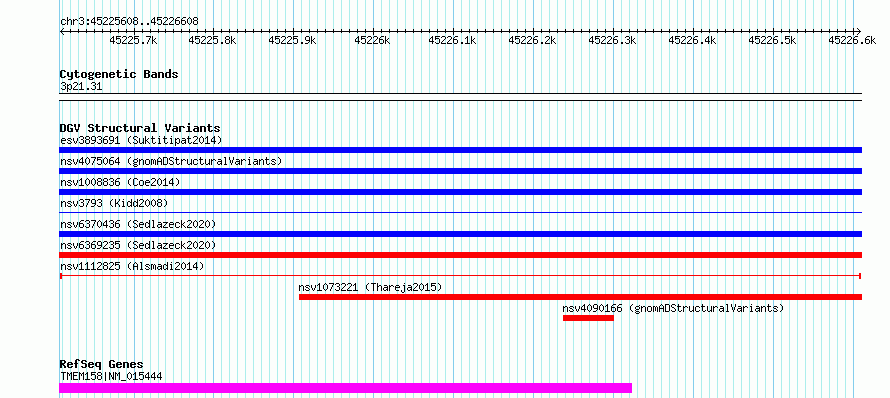Image resolution: width=890 pixels, height=398 pixels.
Task: Click the nsv4090166 (gnomADStructuralVariants) label
Action: coord(673,308)
